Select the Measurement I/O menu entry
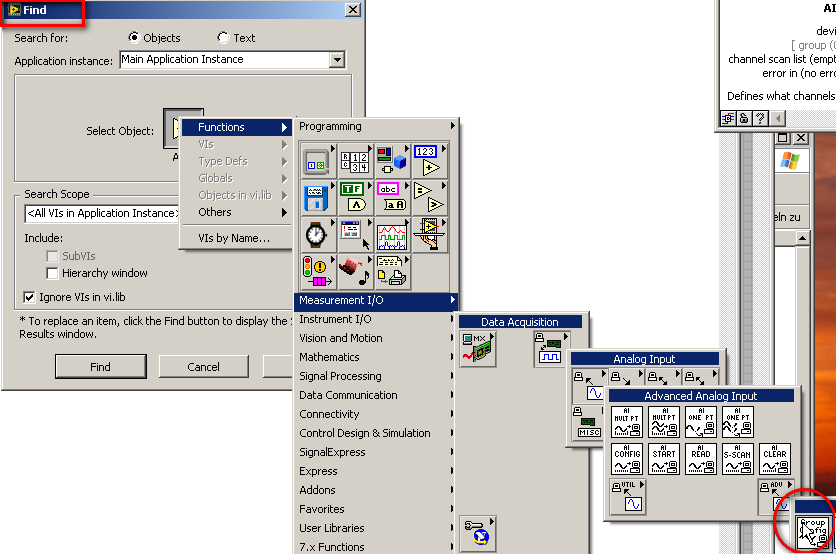Screen dimensions: 836x554 (x=376, y=300)
